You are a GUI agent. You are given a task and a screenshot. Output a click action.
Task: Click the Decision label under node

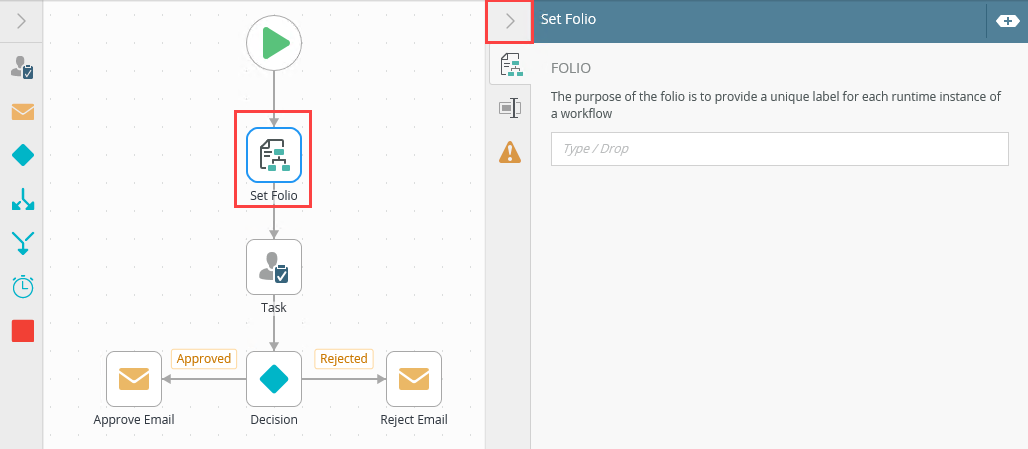274,420
